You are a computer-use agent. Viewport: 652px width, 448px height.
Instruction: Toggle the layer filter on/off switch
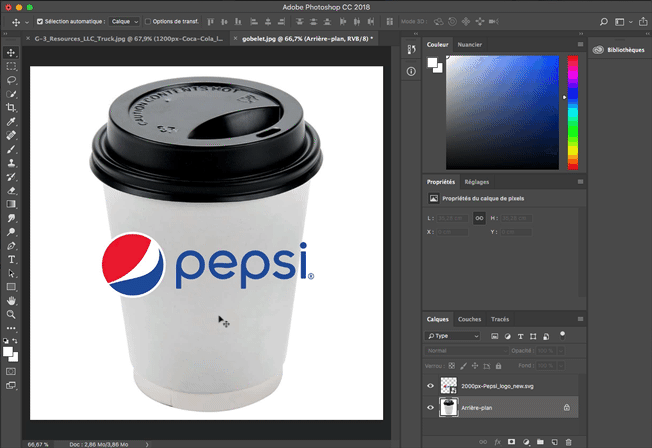point(562,335)
